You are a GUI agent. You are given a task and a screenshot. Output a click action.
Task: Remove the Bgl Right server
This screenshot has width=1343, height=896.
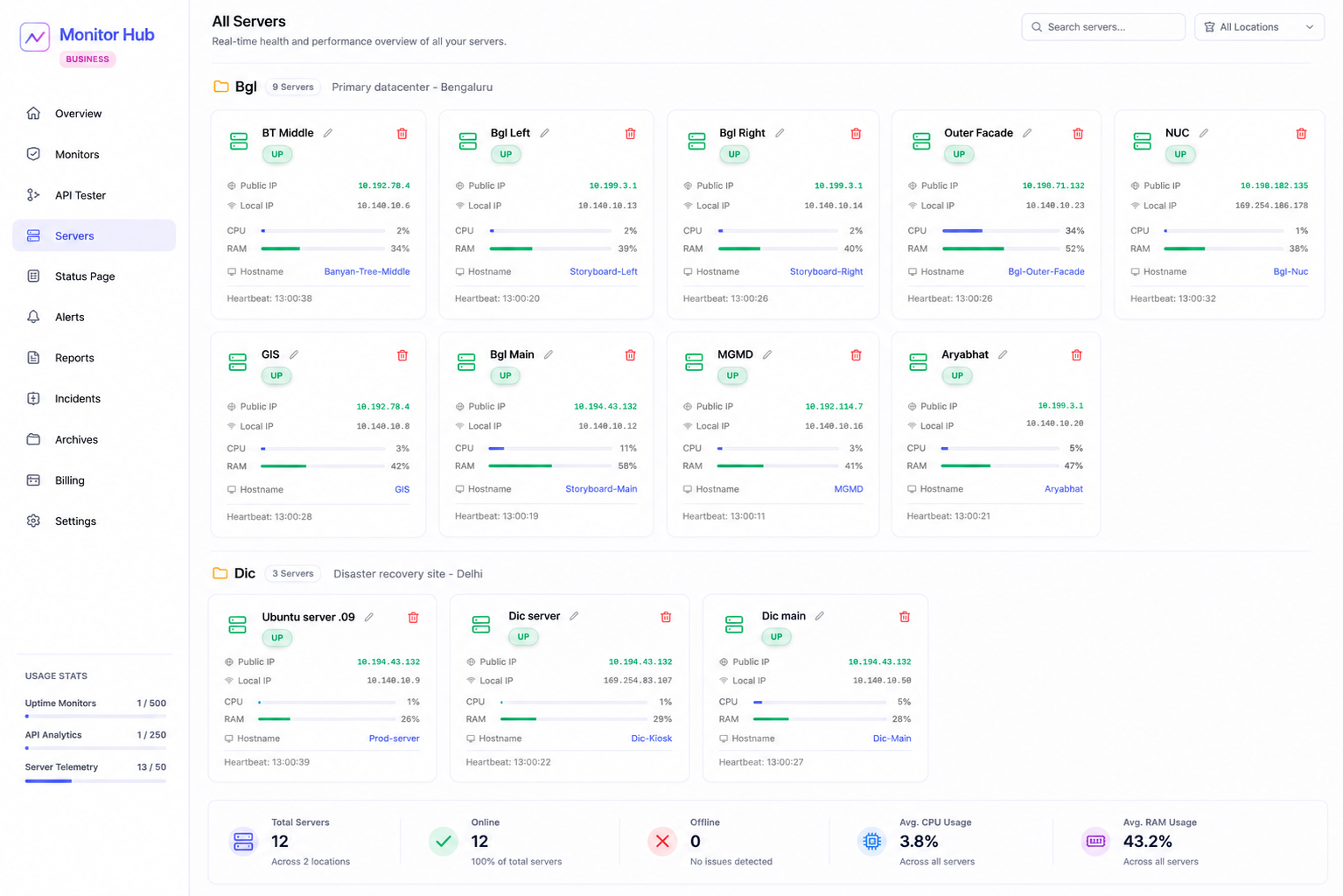click(856, 134)
